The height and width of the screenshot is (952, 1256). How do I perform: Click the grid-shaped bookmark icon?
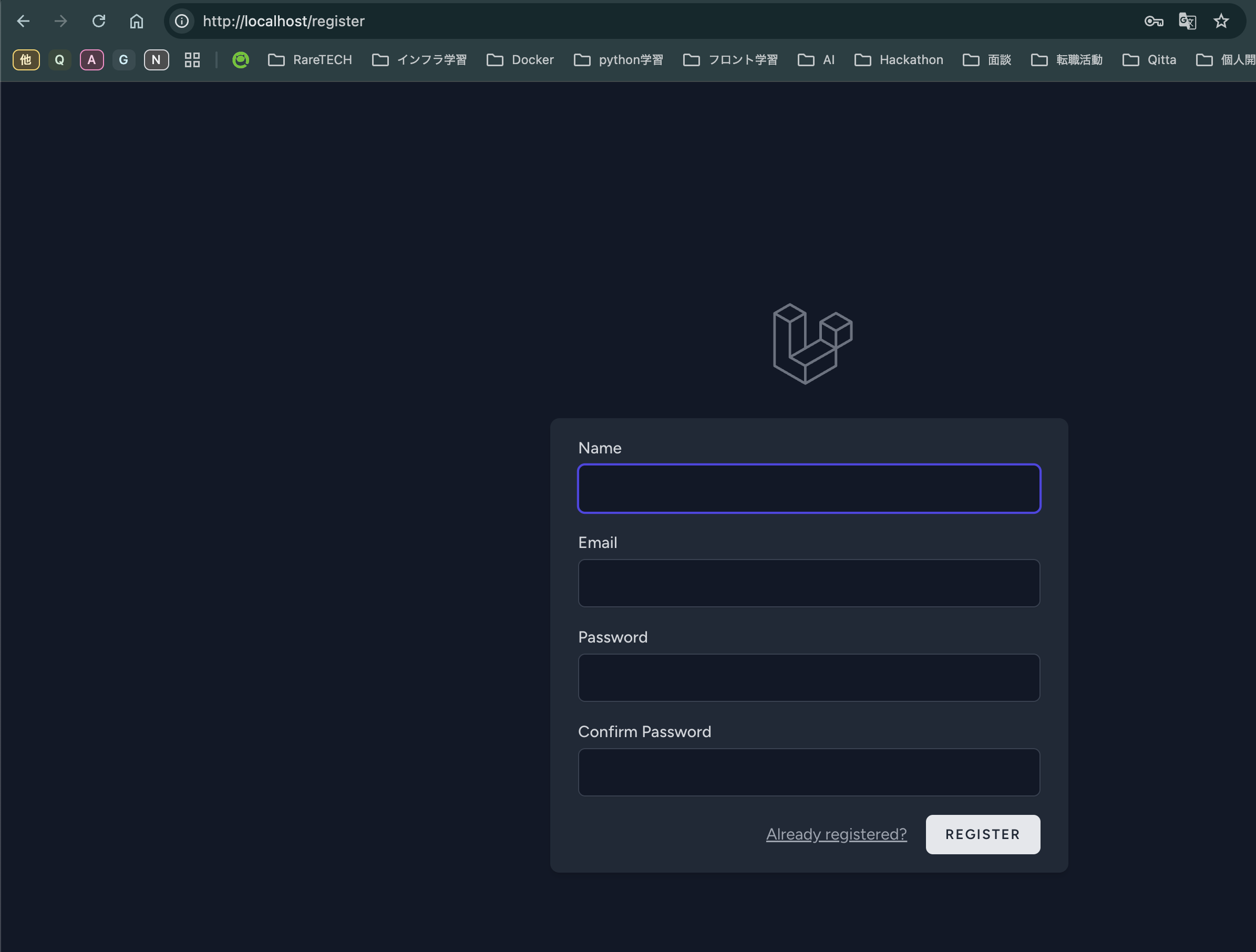coord(192,59)
